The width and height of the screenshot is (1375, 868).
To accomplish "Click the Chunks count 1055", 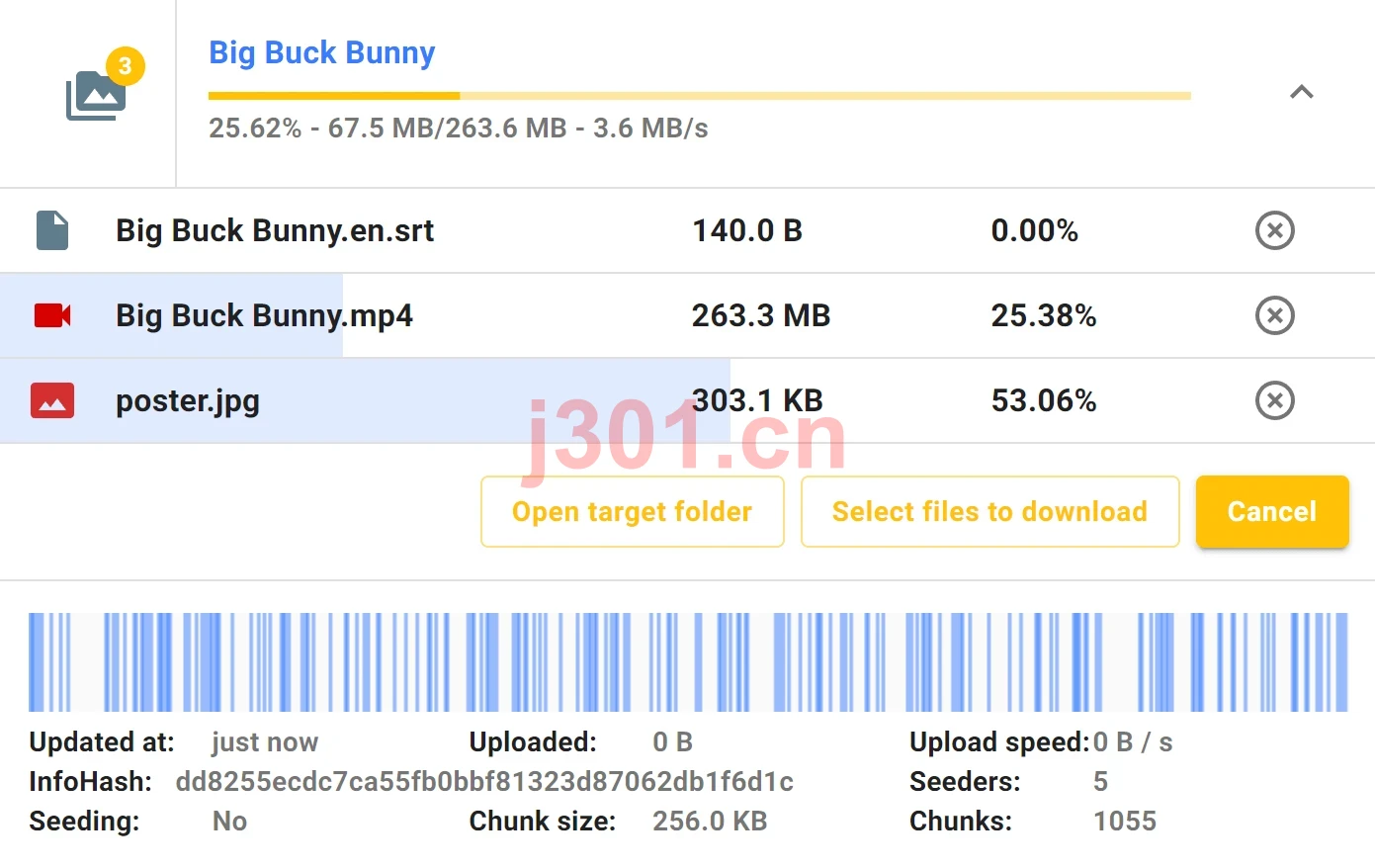I will [1125, 822].
